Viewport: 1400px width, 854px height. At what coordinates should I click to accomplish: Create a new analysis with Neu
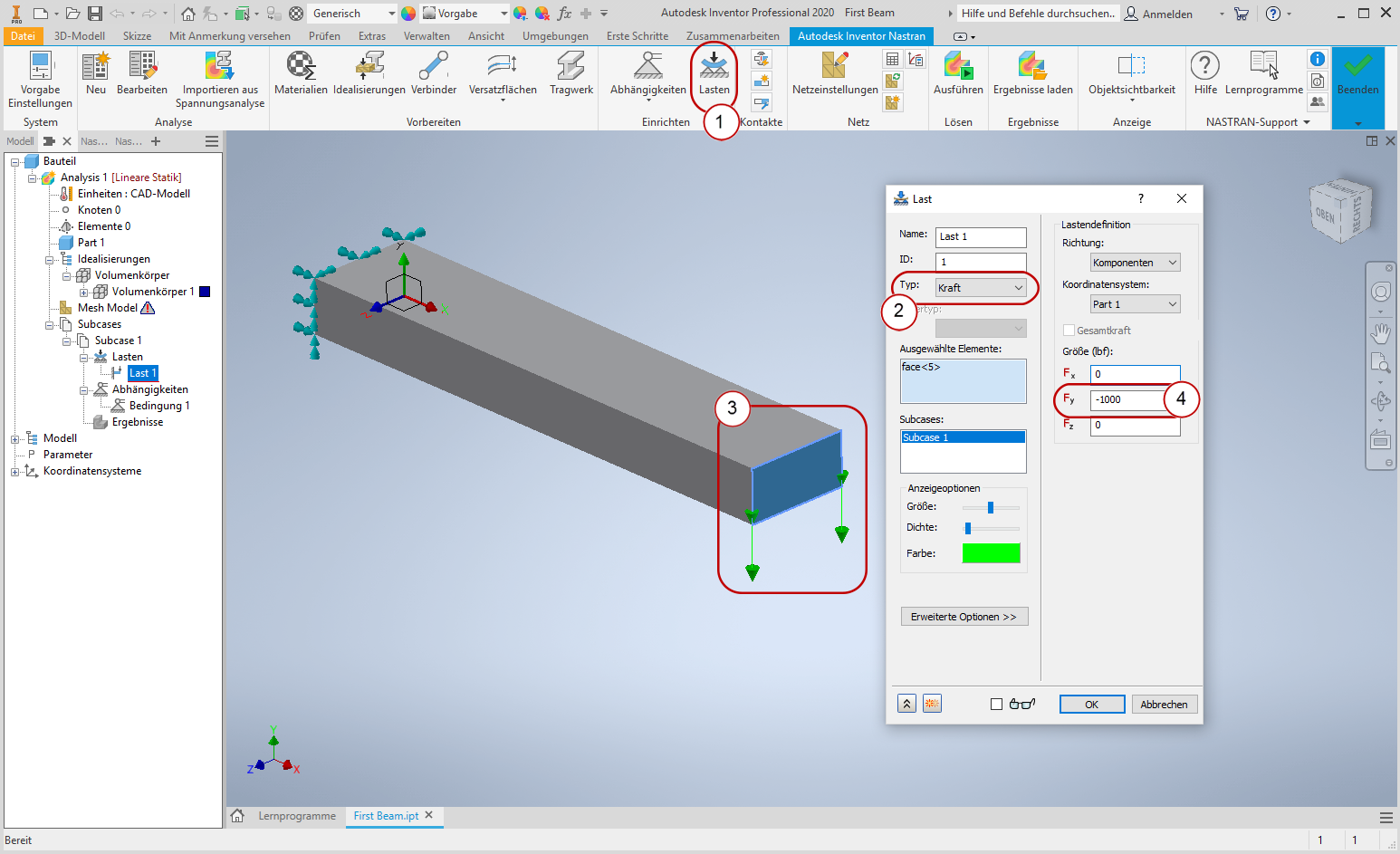[96, 72]
